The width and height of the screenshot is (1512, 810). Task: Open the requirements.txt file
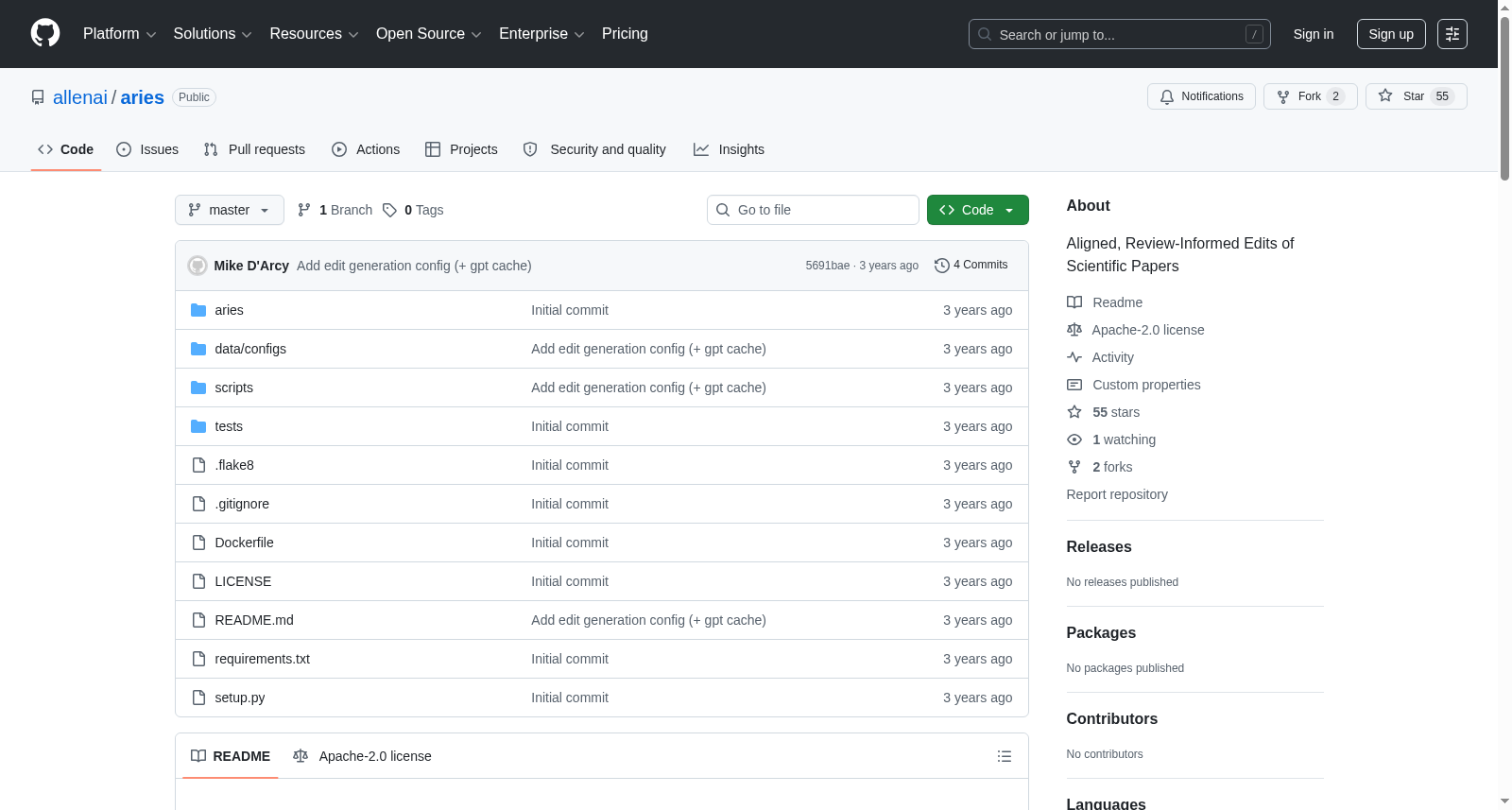[x=263, y=659]
